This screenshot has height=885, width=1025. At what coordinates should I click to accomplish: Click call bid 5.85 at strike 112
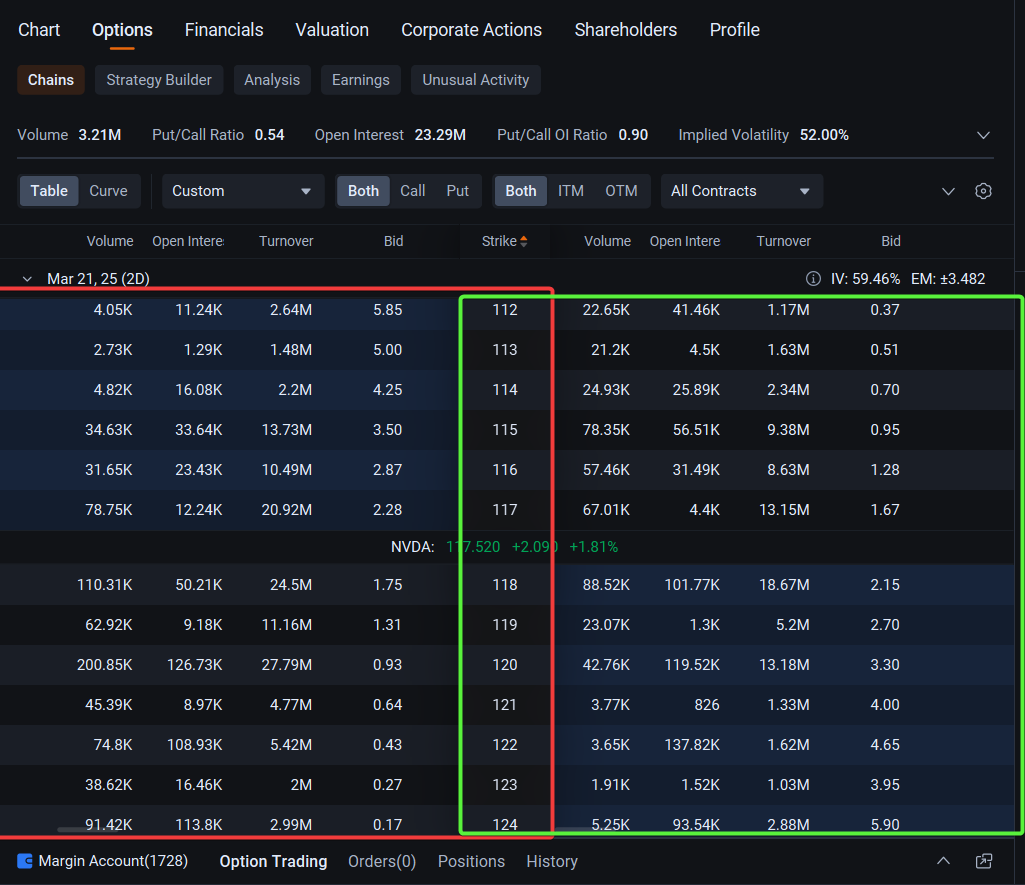coord(388,310)
